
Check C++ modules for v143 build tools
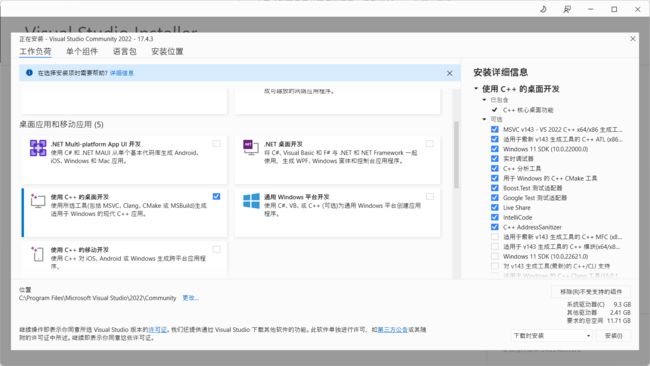[x=495, y=247]
